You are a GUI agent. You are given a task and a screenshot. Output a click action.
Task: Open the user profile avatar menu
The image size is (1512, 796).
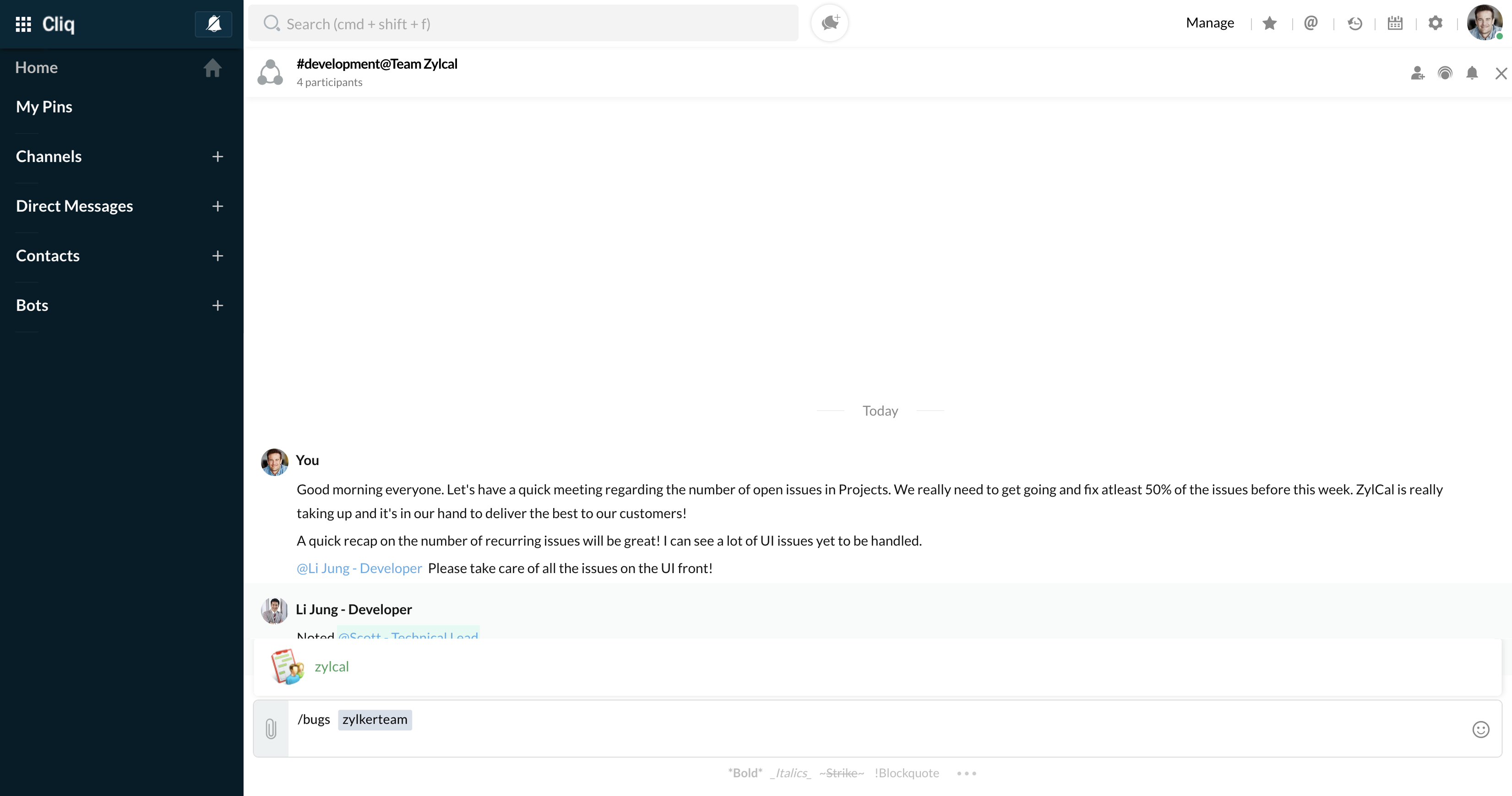tap(1485, 23)
